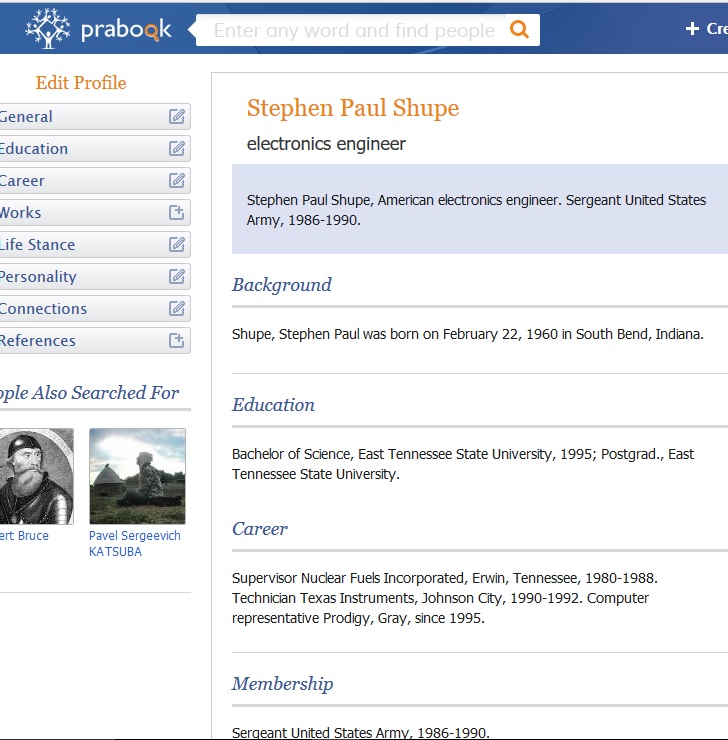This screenshot has width=728, height=740.
Task: Click the edit icon beside Life Stance
Action: (x=177, y=245)
